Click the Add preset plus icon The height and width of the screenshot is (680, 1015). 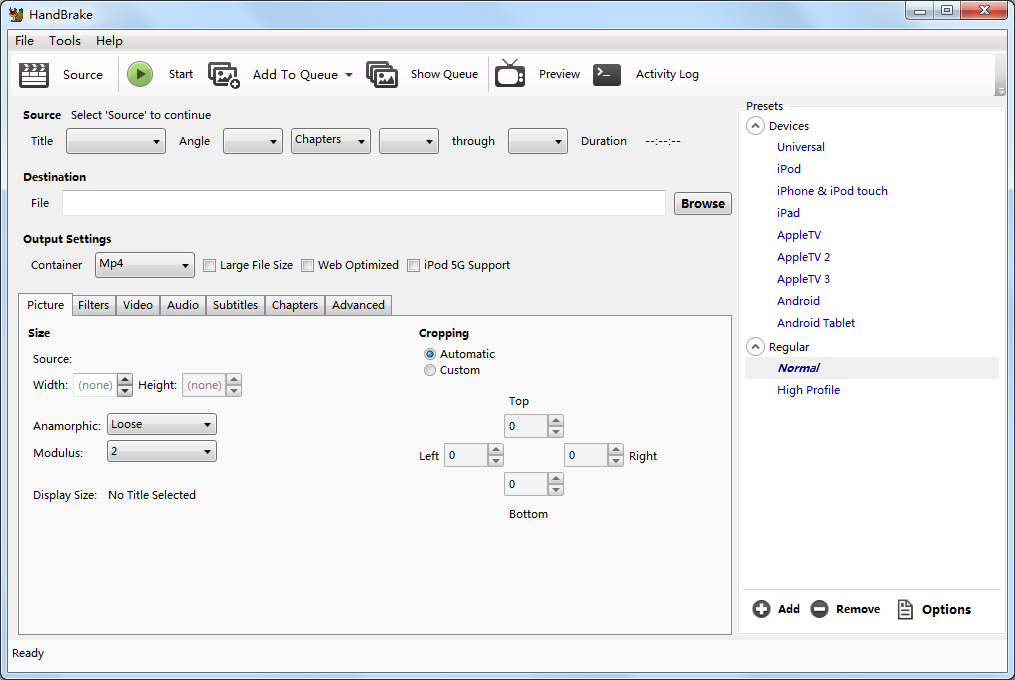coord(761,609)
